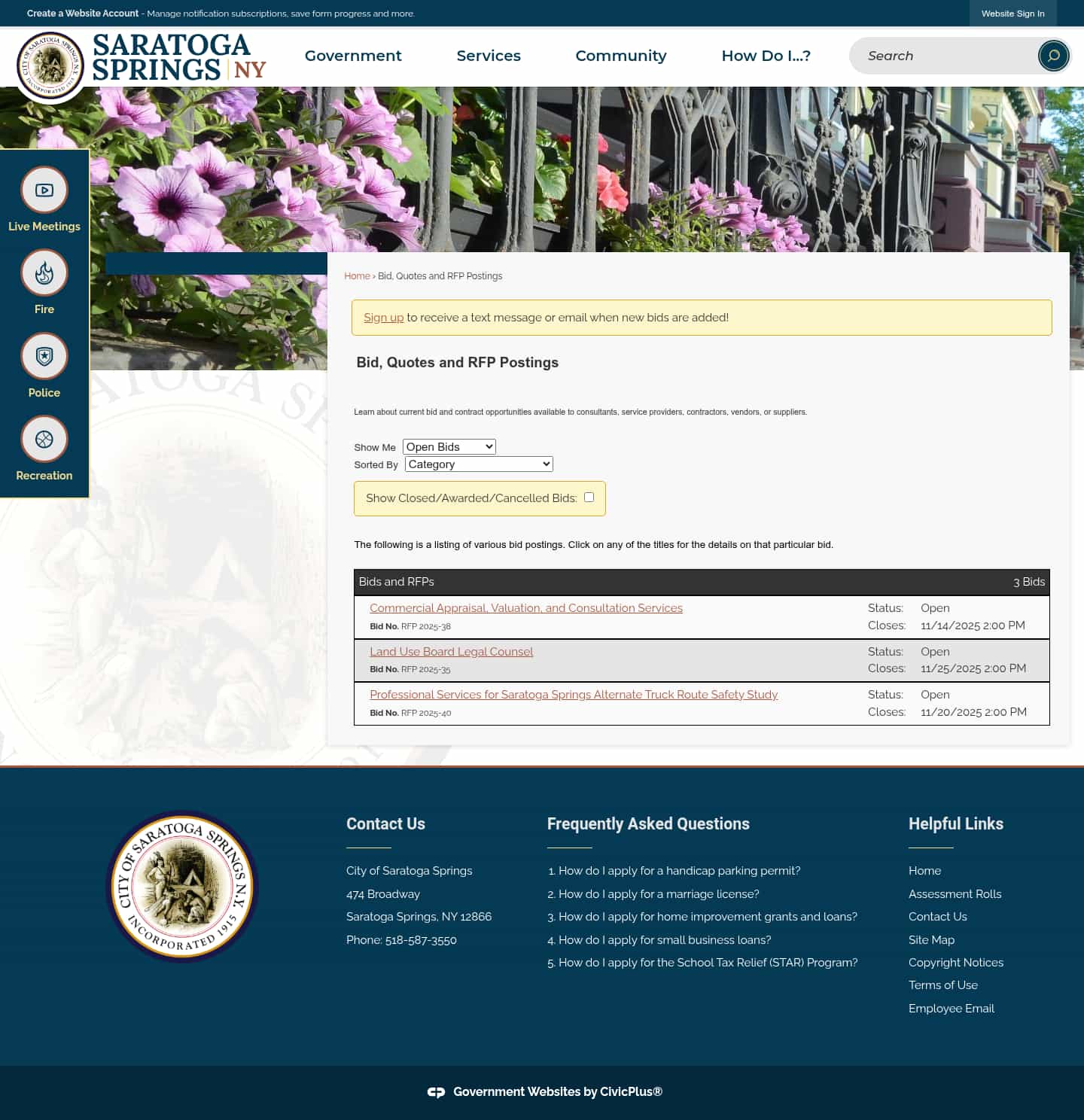Click the Police shield sidebar icon
Image resolution: width=1084 pixels, height=1120 pixels.
[44, 355]
